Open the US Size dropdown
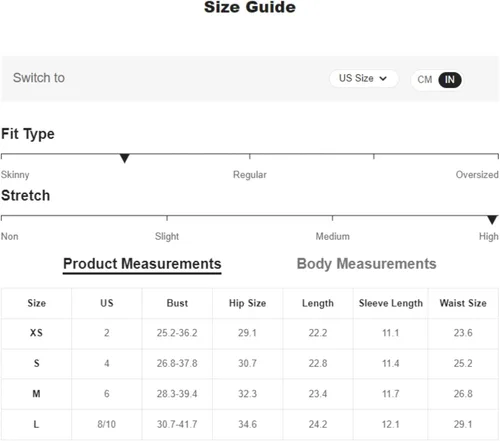Viewport: 500px width, 441px height. [363, 79]
